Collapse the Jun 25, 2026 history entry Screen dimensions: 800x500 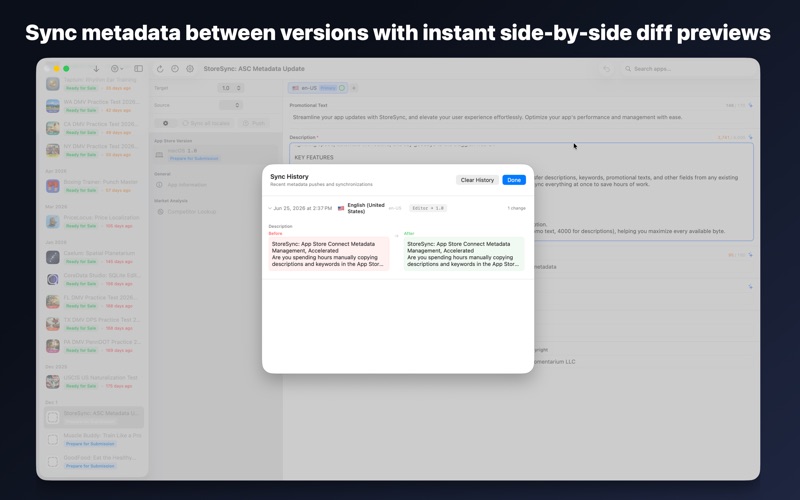(270, 208)
